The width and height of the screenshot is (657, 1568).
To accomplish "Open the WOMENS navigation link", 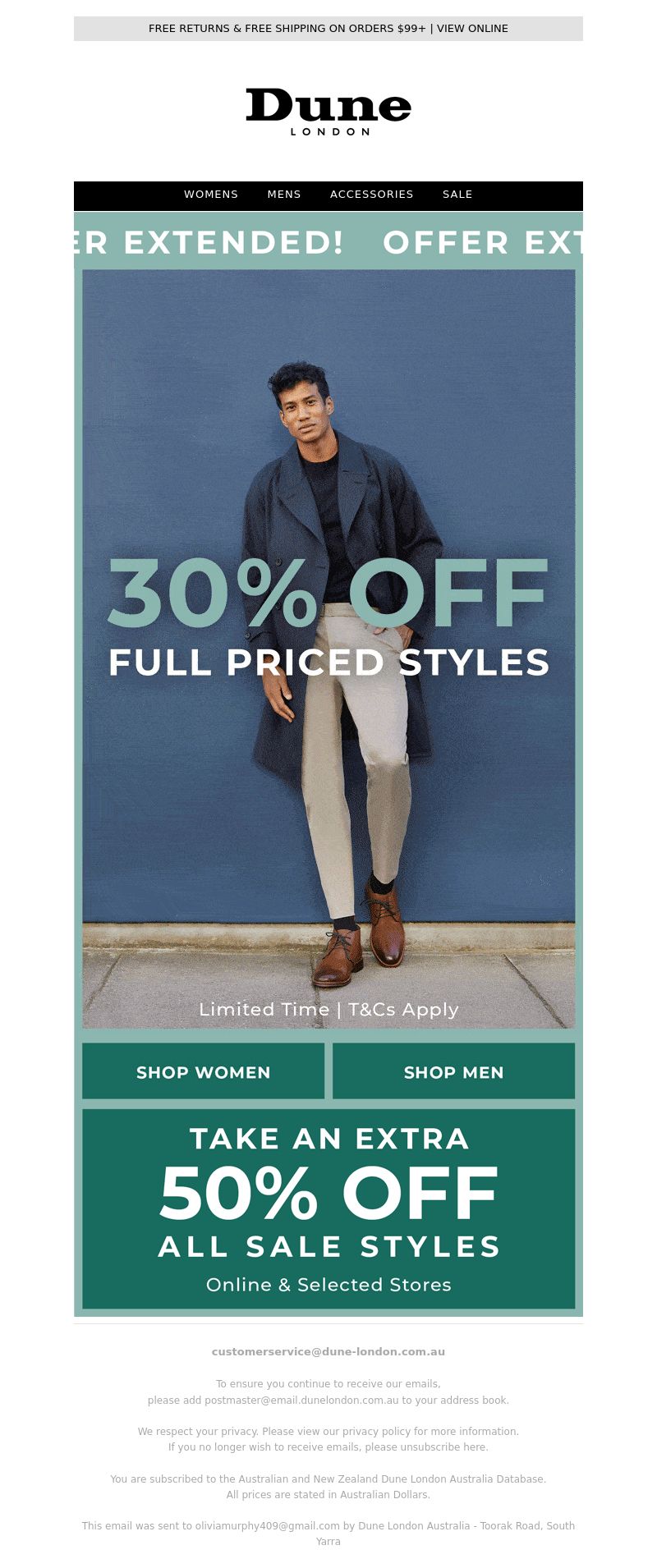I will (x=211, y=195).
